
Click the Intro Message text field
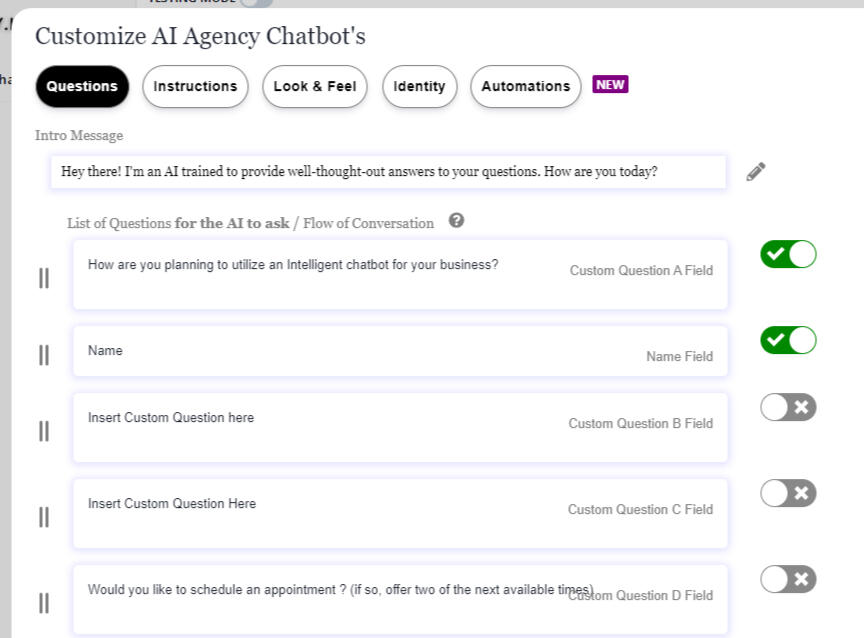tap(388, 172)
